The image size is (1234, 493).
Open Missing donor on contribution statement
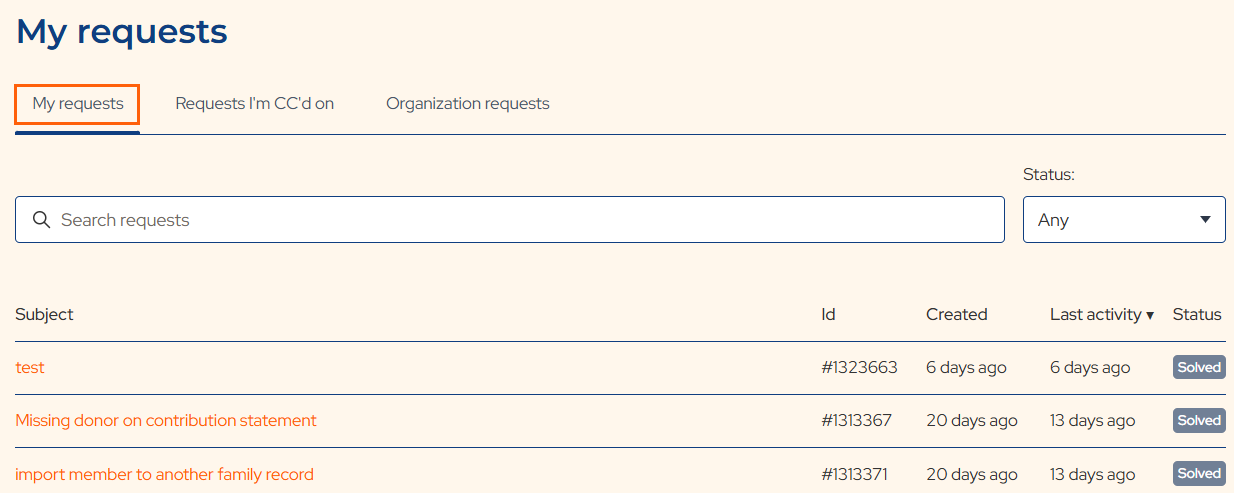click(x=166, y=420)
